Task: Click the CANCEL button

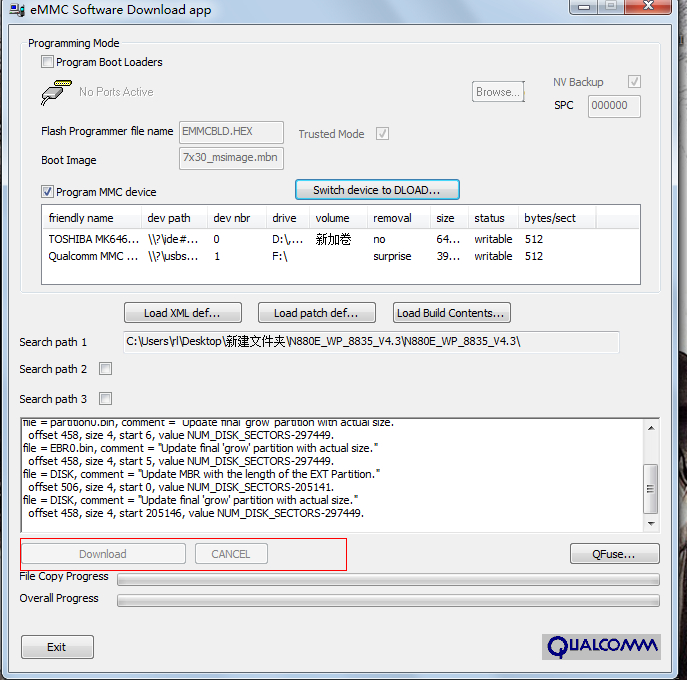Action: coord(231,554)
